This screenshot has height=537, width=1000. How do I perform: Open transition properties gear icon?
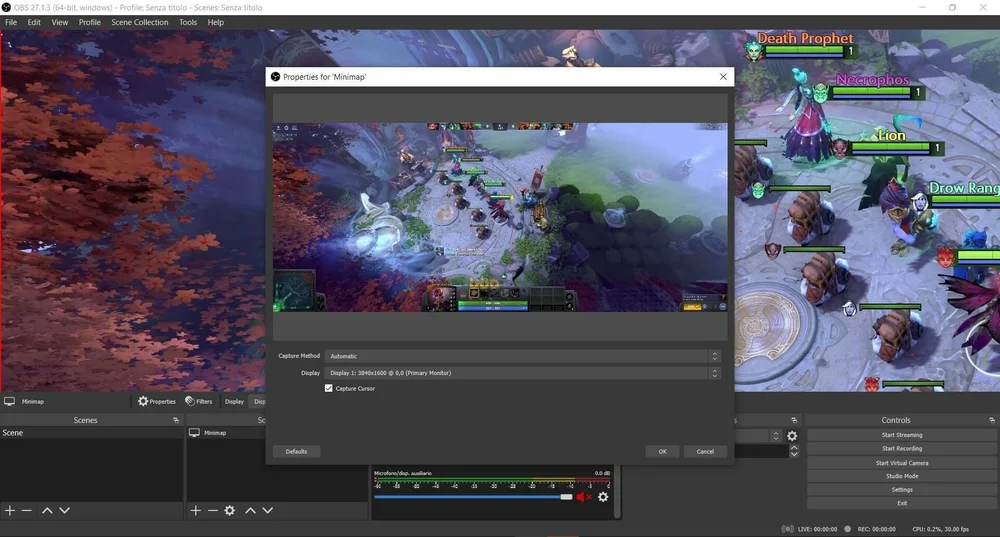(792, 436)
